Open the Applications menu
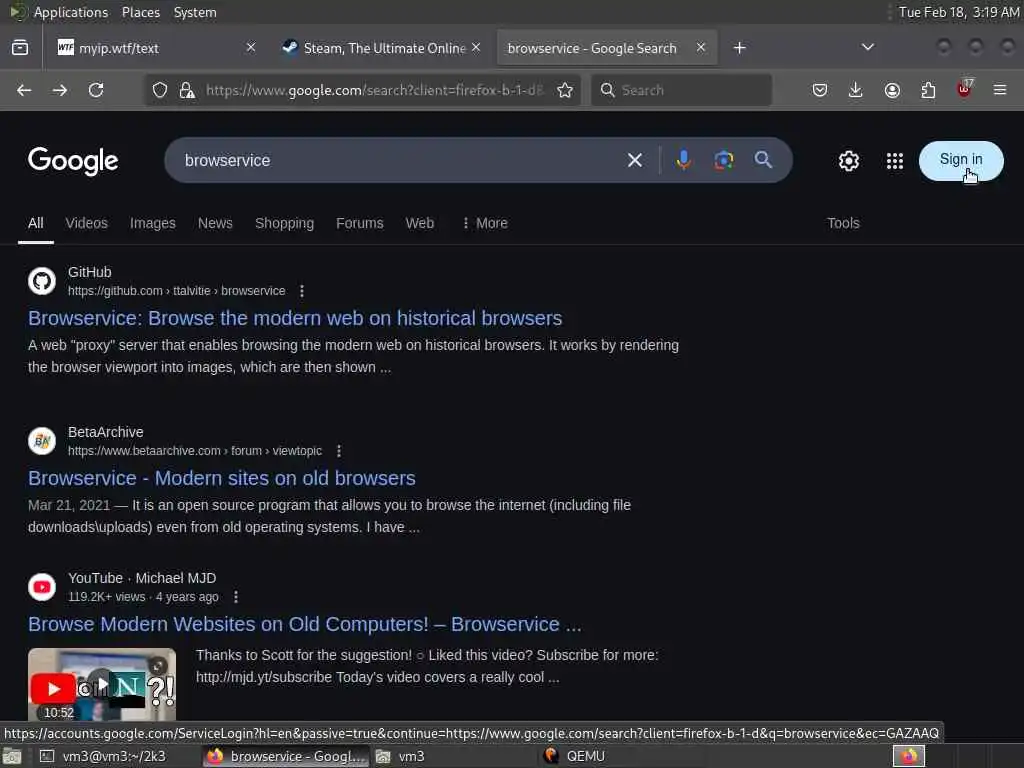The height and width of the screenshot is (768, 1024). (x=71, y=12)
